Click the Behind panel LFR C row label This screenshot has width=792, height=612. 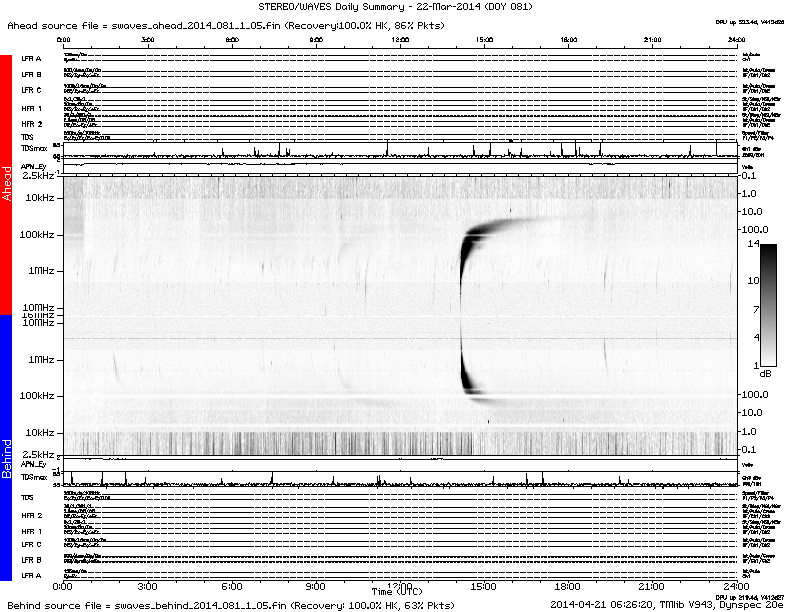(x=31, y=544)
